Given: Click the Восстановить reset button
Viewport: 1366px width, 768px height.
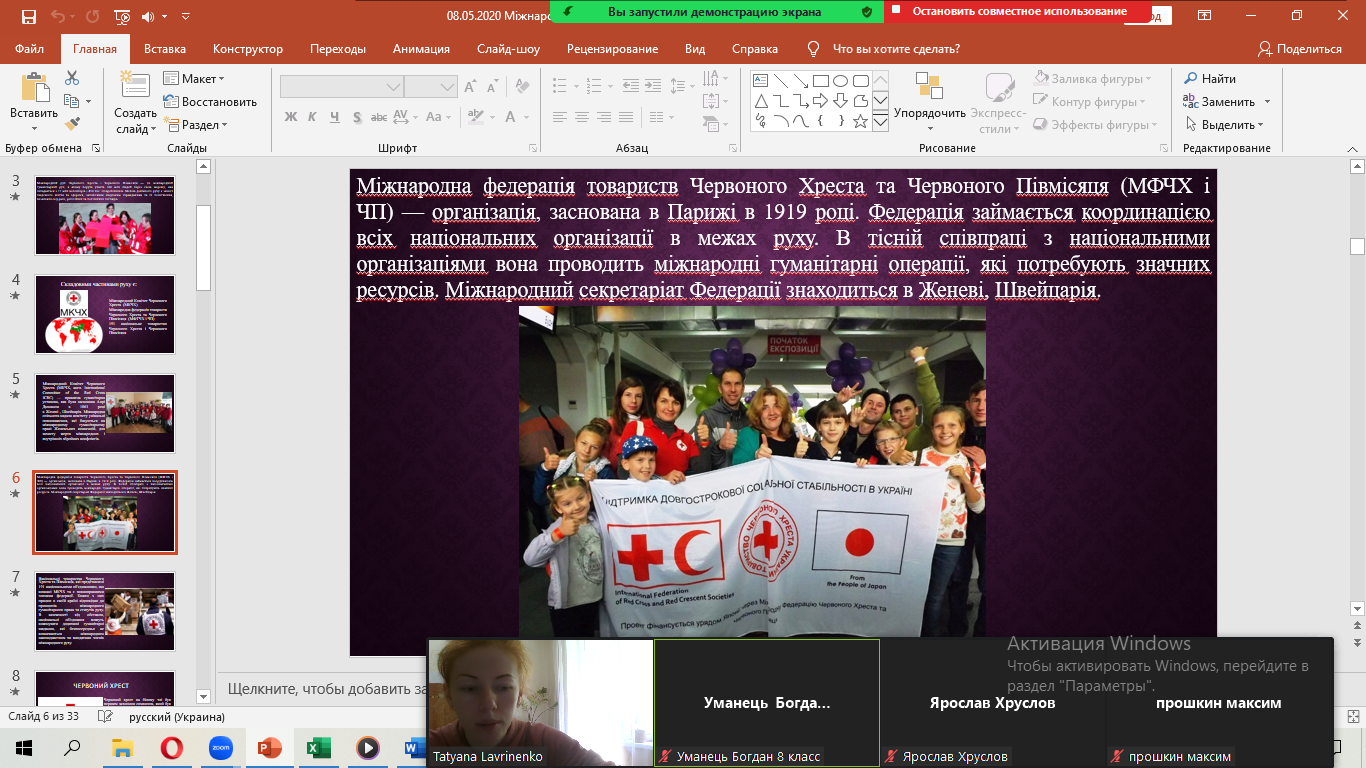Looking at the screenshot, I should point(211,102).
